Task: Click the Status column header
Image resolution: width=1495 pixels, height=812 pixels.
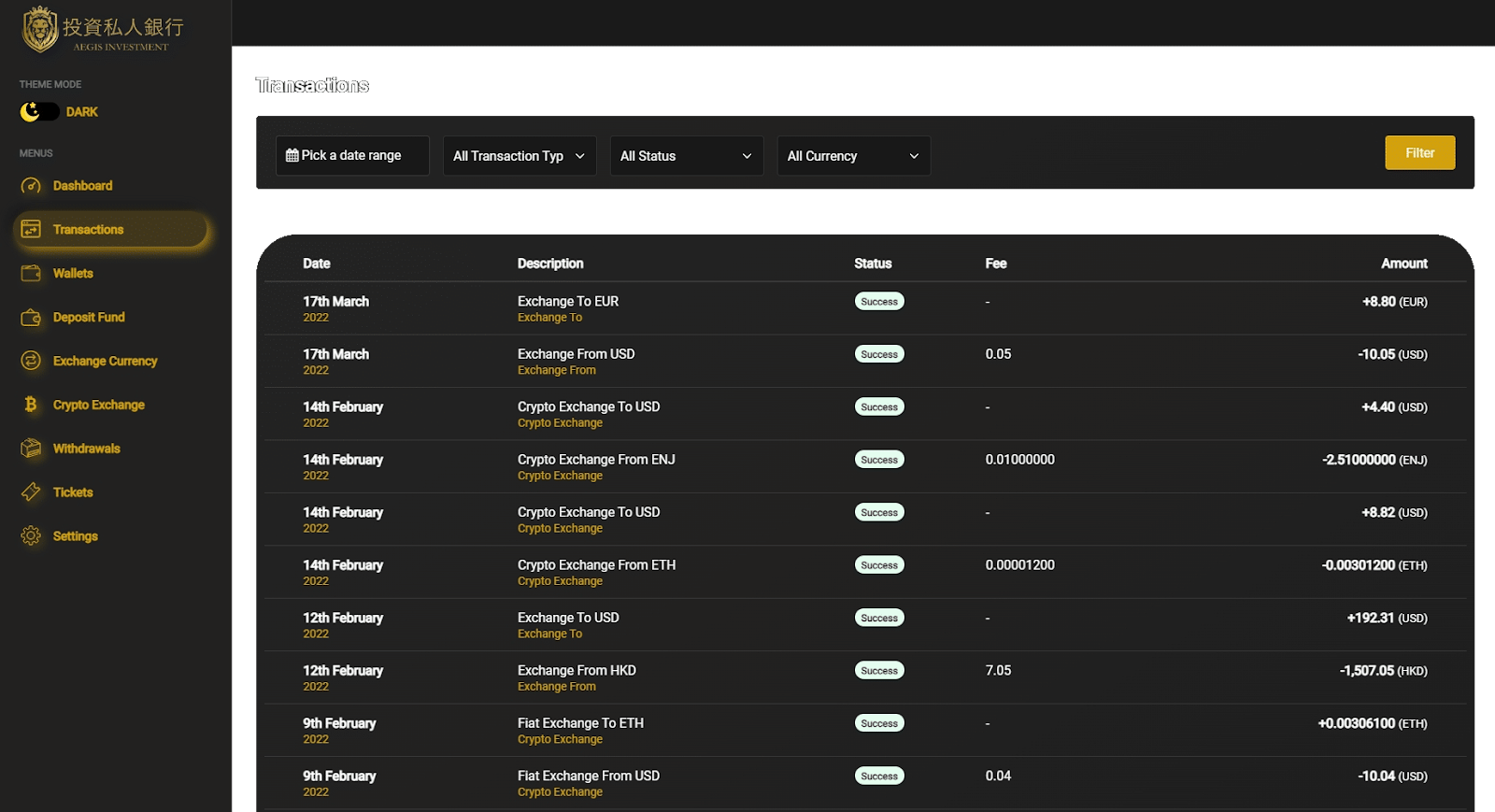Action: (873, 264)
